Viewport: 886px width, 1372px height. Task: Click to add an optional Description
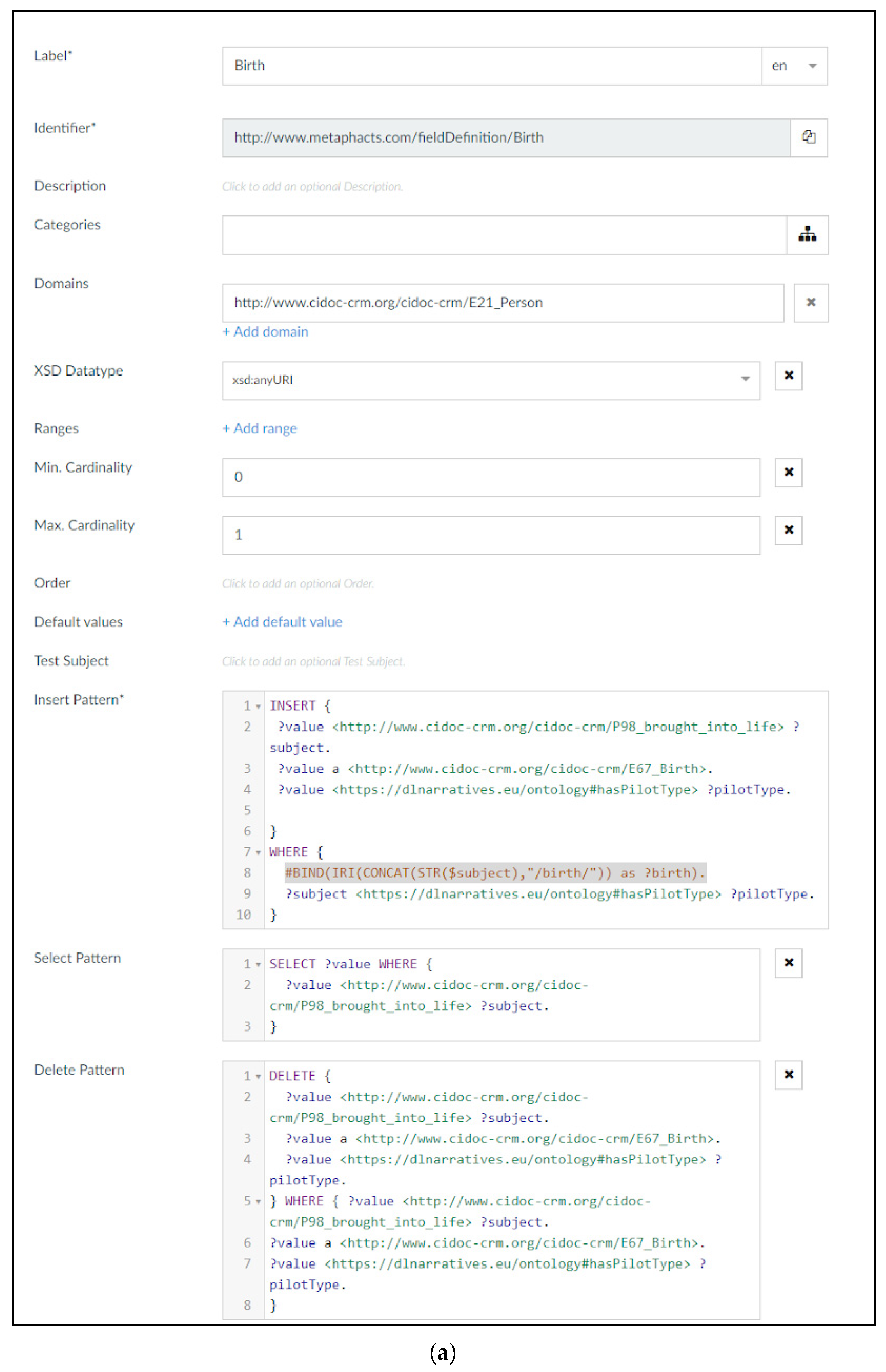coord(312,186)
